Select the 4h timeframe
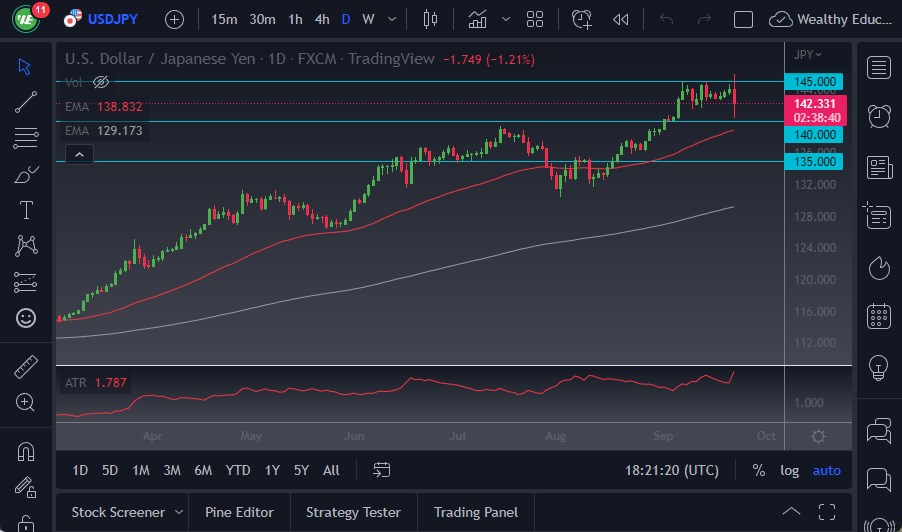 pyautogui.click(x=321, y=19)
